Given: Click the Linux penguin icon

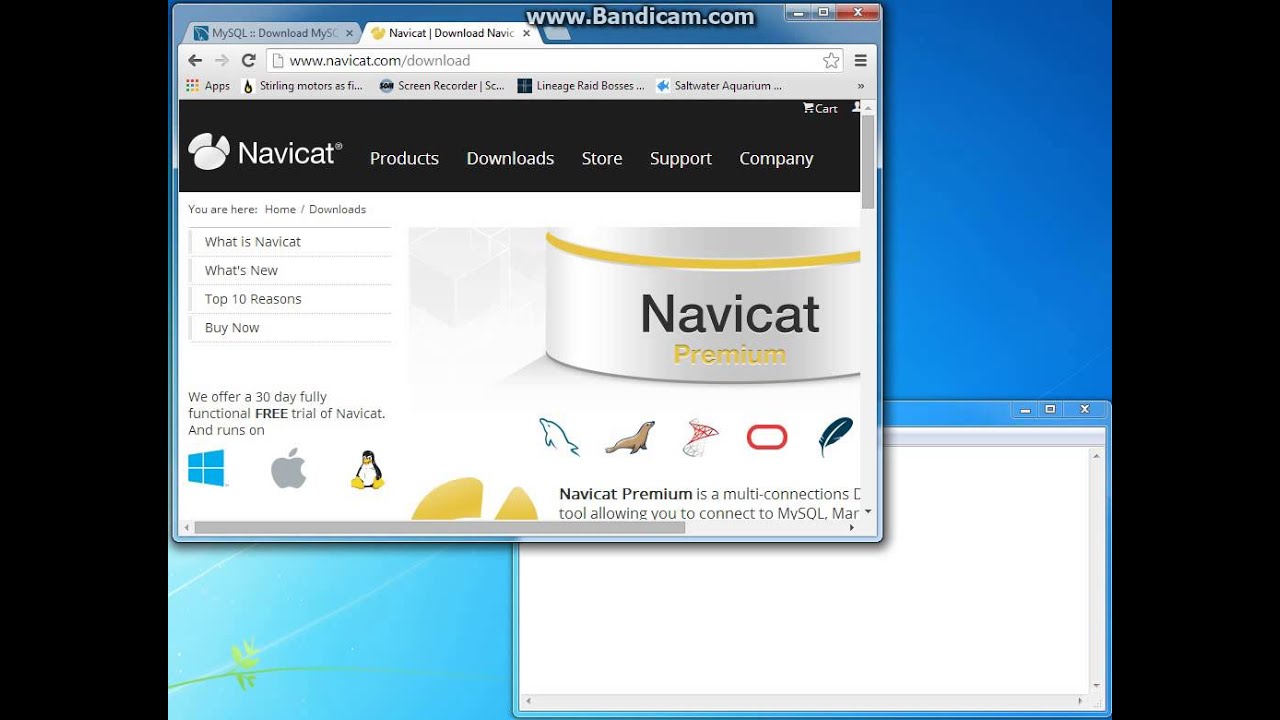Looking at the screenshot, I should [367, 469].
